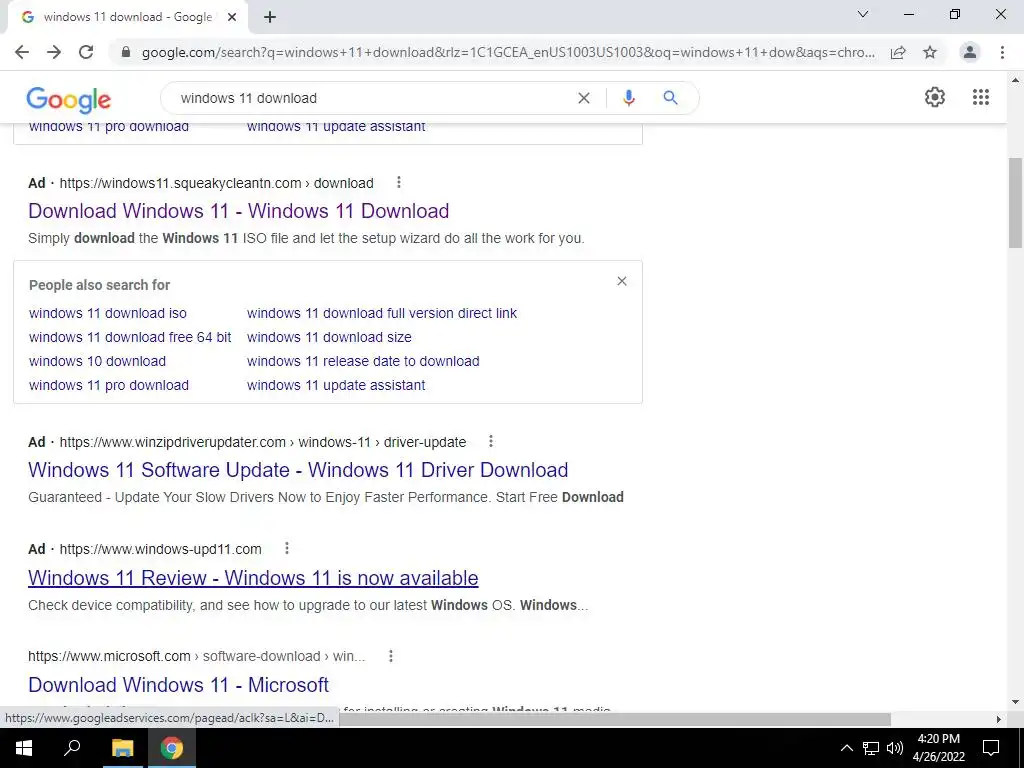
Task: Search windows 11 release date to download
Action: 363,361
